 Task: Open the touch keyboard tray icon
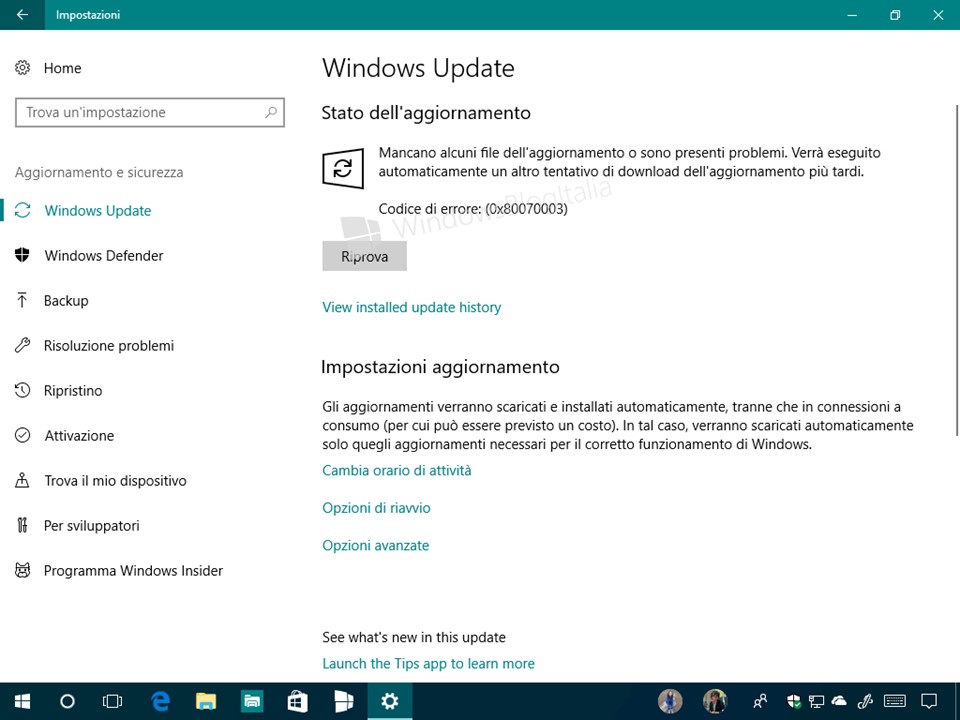(895, 701)
